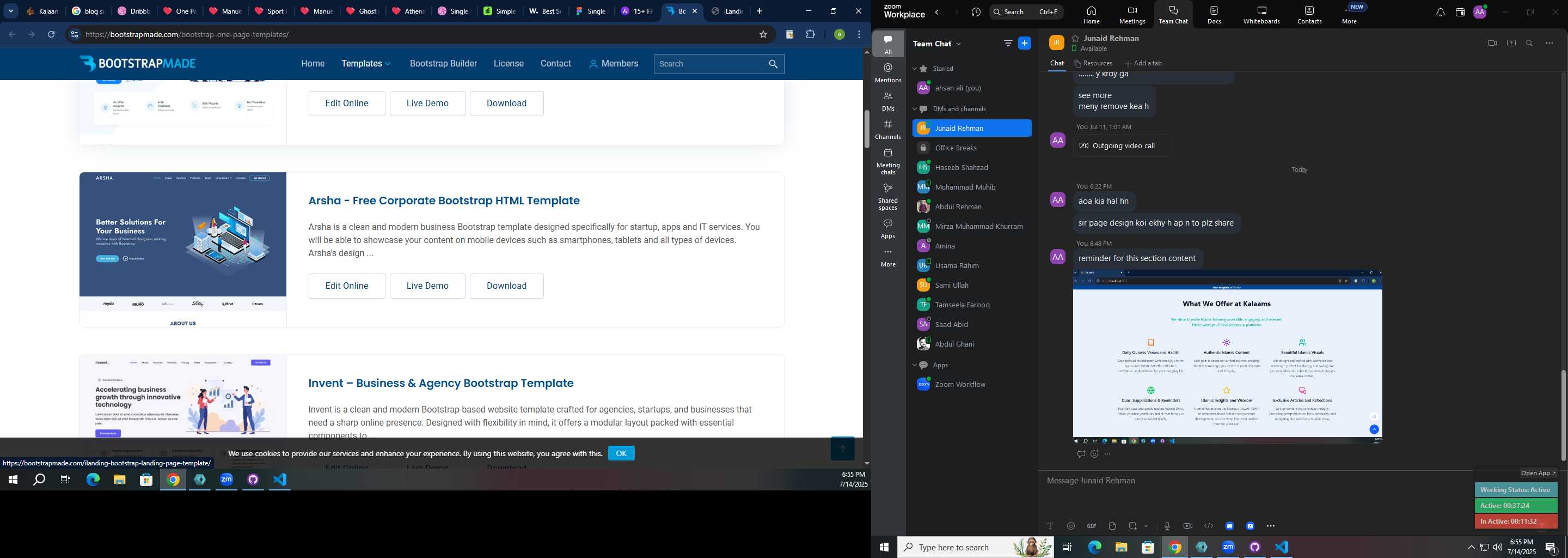The height and width of the screenshot is (558, 1568).
Task: Click Download for Arsha template
Action: pyautogui.click(x=506, y=286)
